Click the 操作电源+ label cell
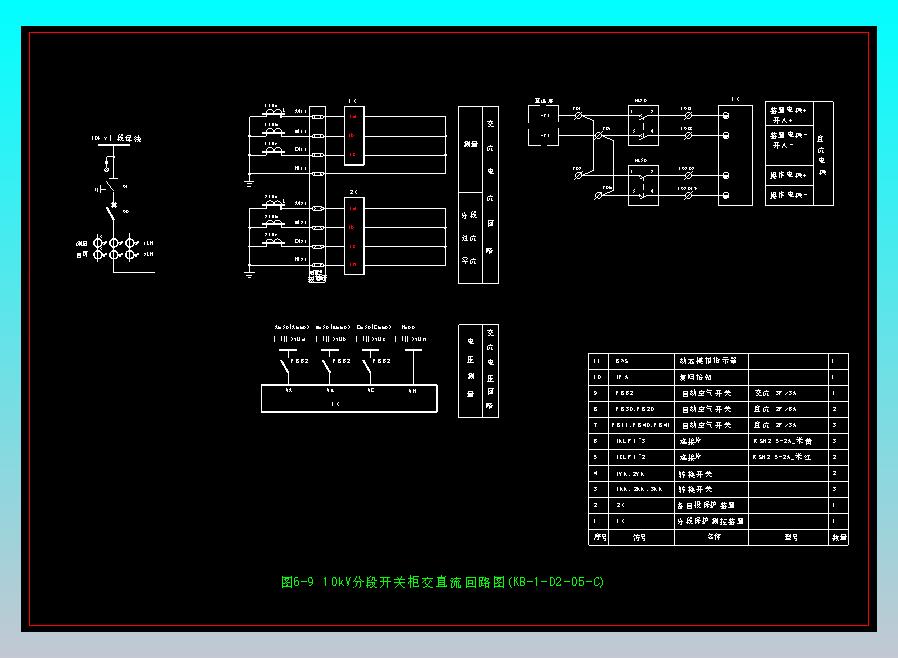The height and width of the screenshot is (658, 898). (789, 175)
